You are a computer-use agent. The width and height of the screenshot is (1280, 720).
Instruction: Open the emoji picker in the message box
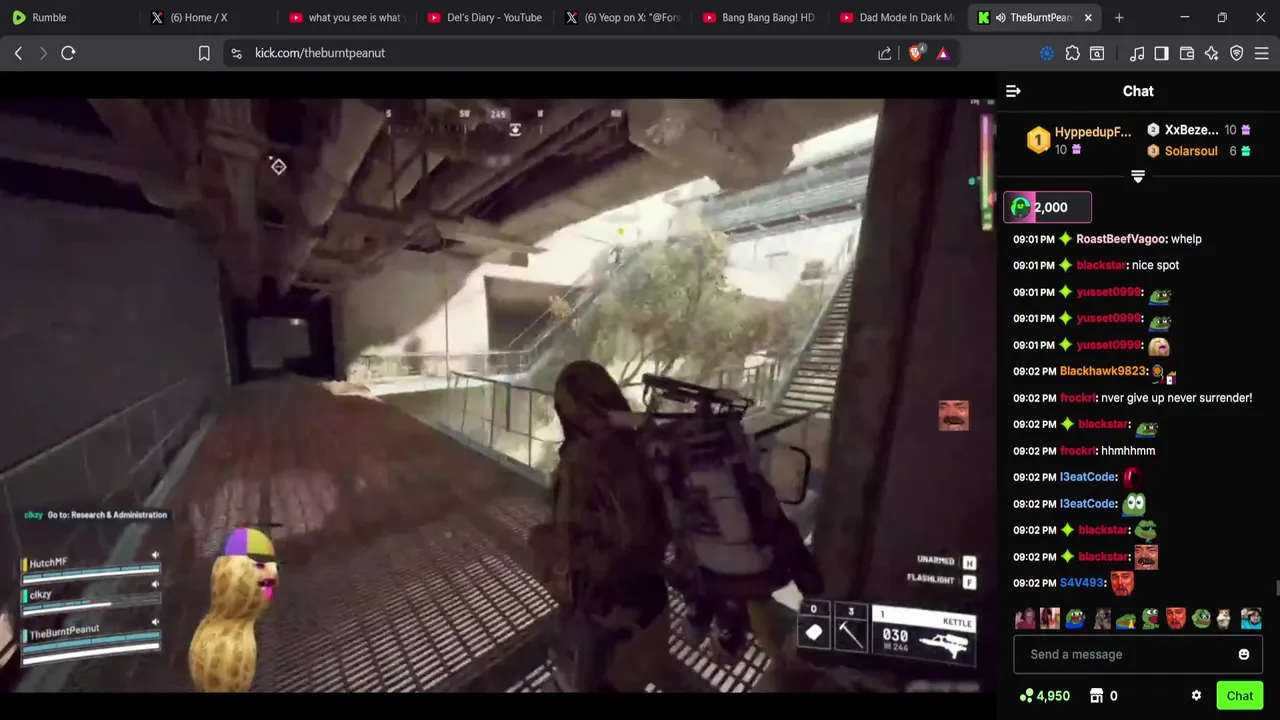(x=1244, y=654)
